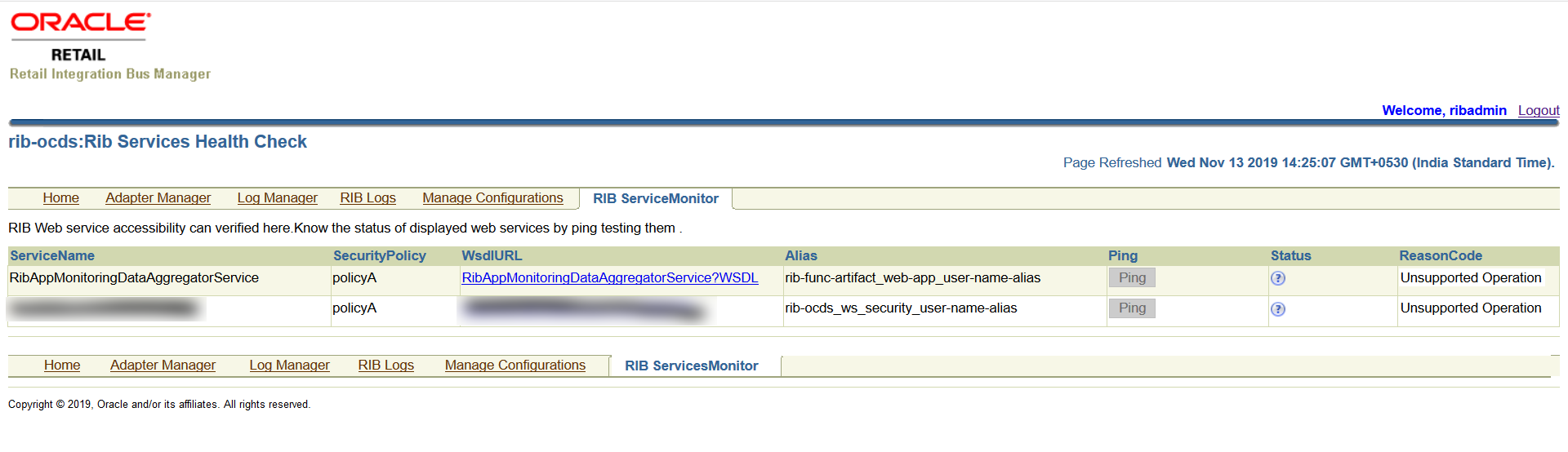Click the ServiceName column header
This screenshot has width=1568, height=452.
click(x=52, y=256)
